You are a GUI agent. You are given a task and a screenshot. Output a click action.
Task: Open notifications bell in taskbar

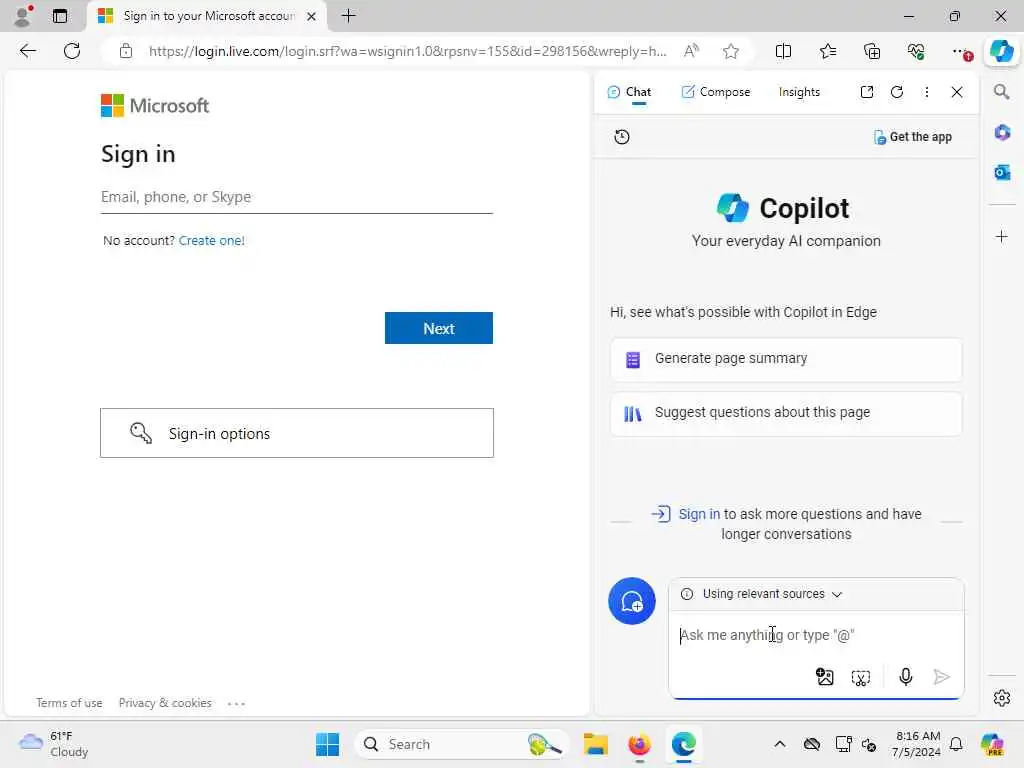(x=955, y=744)
